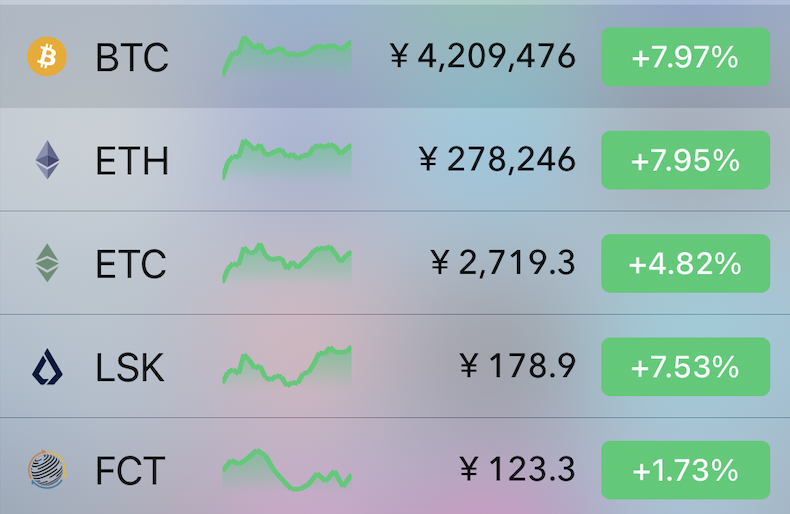790x514 pixels.
Task: Toggle the ETH +7.95% change badge
Action: pyautogui.click(x=685, y=160)
